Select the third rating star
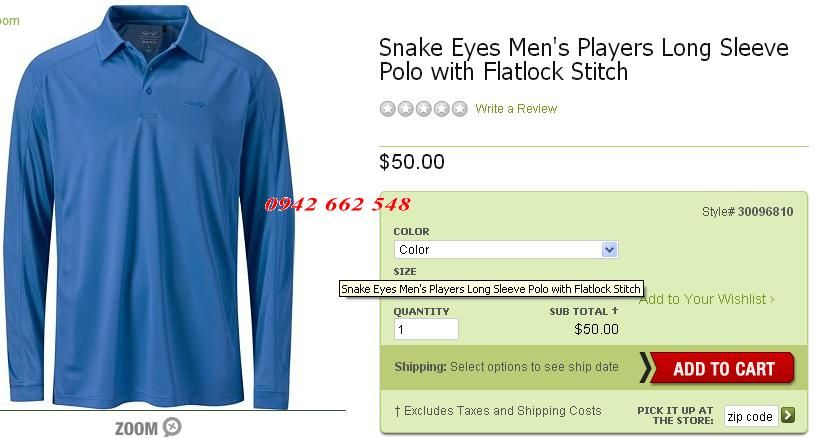The image size is (819, 438). 424,109
